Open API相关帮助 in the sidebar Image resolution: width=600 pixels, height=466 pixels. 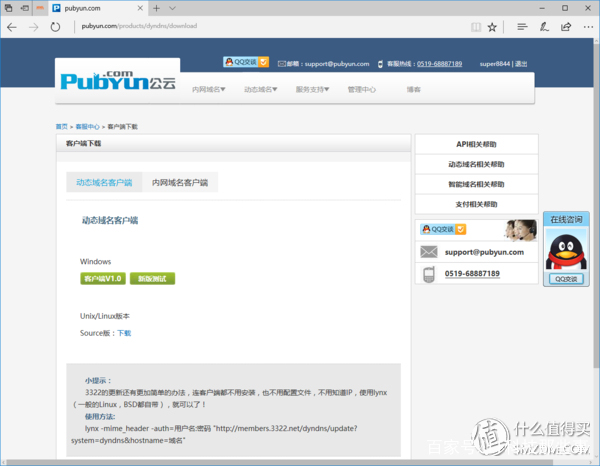click(x=476, y=144)
